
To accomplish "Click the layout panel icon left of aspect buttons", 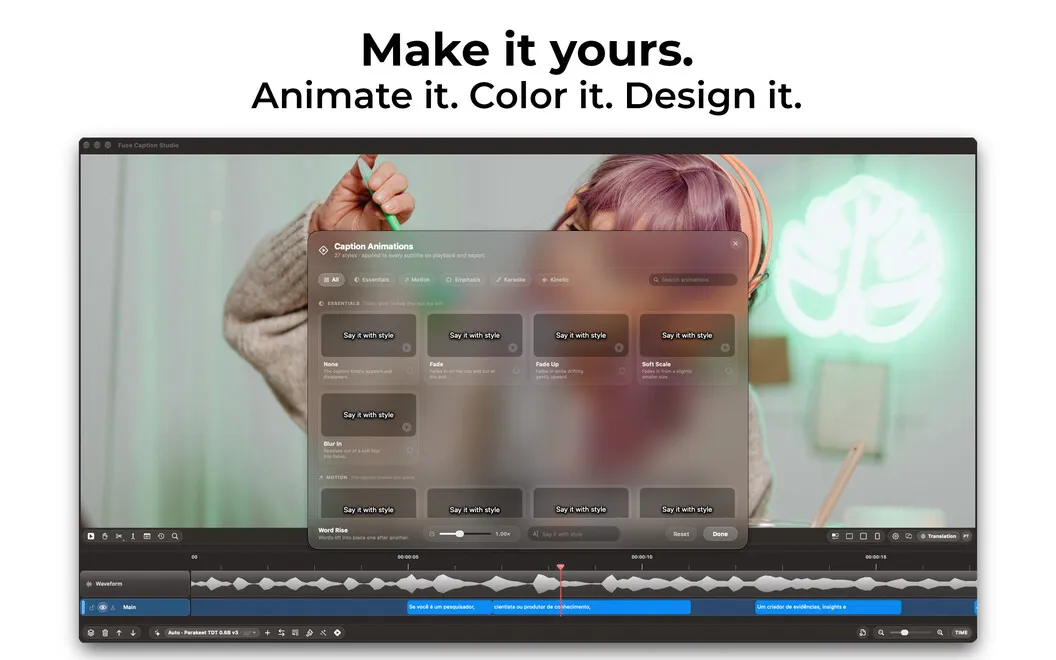I will pyautogui.click(x=835, y=536).
